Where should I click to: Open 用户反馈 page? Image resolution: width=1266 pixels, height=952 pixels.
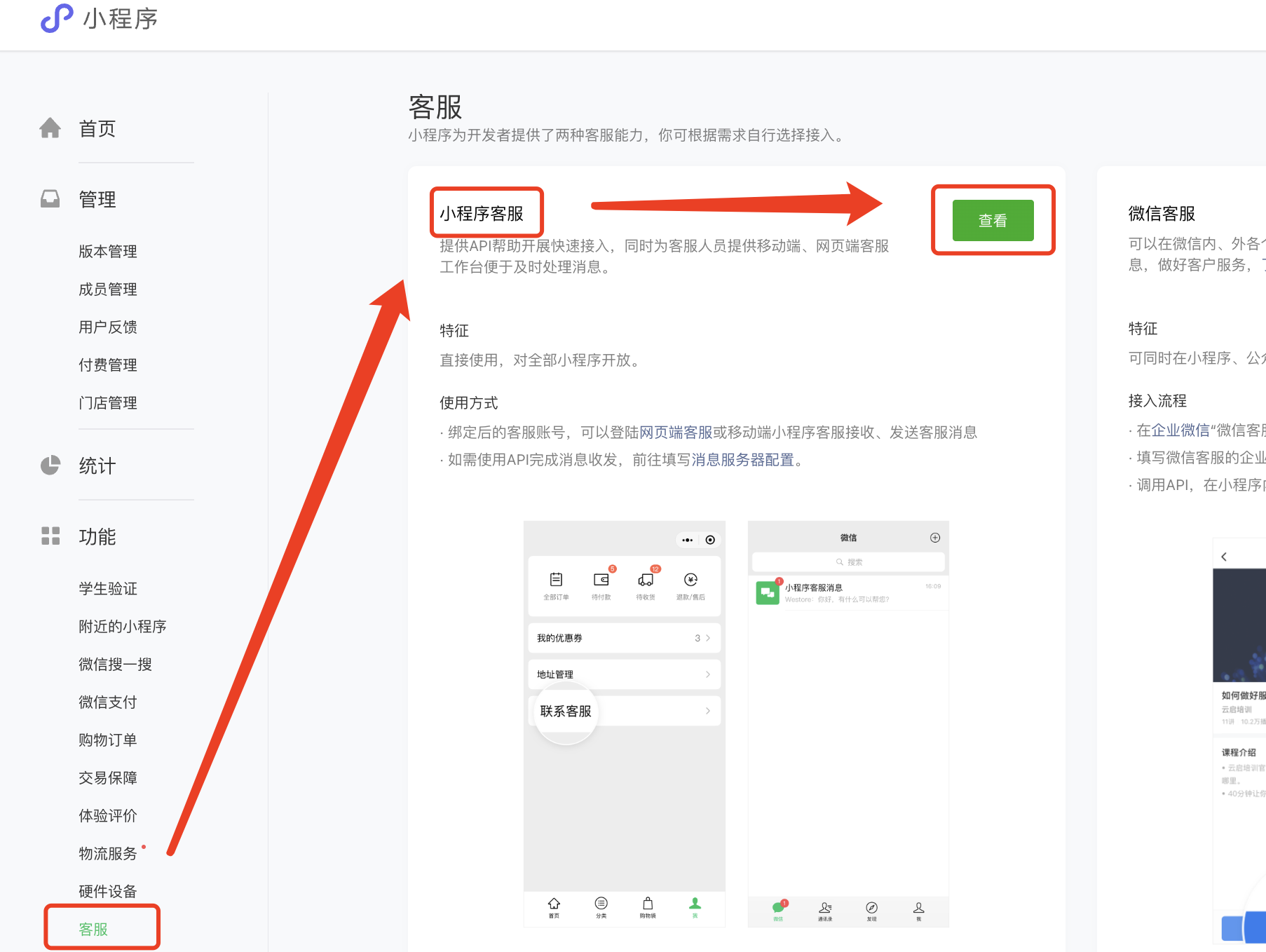pyautogui.click(x=108, y=327)
